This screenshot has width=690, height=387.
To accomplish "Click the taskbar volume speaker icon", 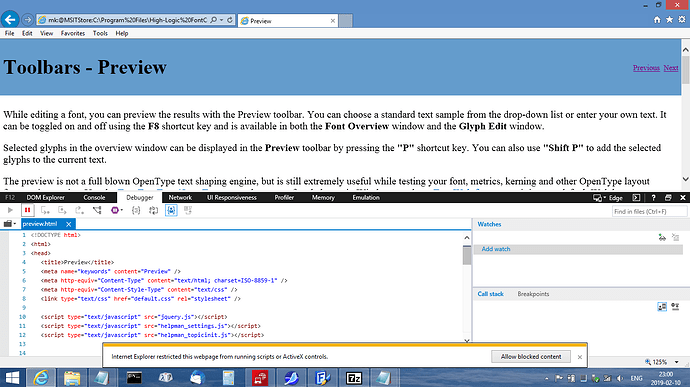I will [x=620, y=378].
